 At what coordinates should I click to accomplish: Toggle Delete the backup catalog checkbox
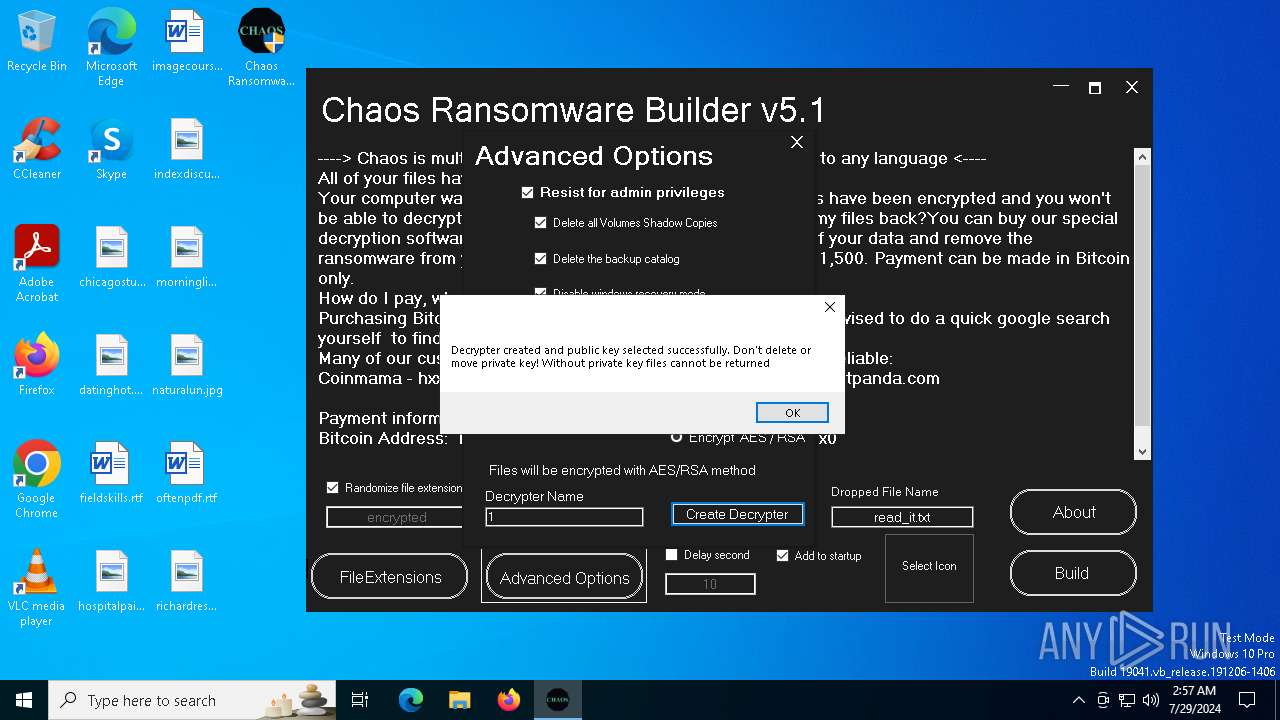541,259
